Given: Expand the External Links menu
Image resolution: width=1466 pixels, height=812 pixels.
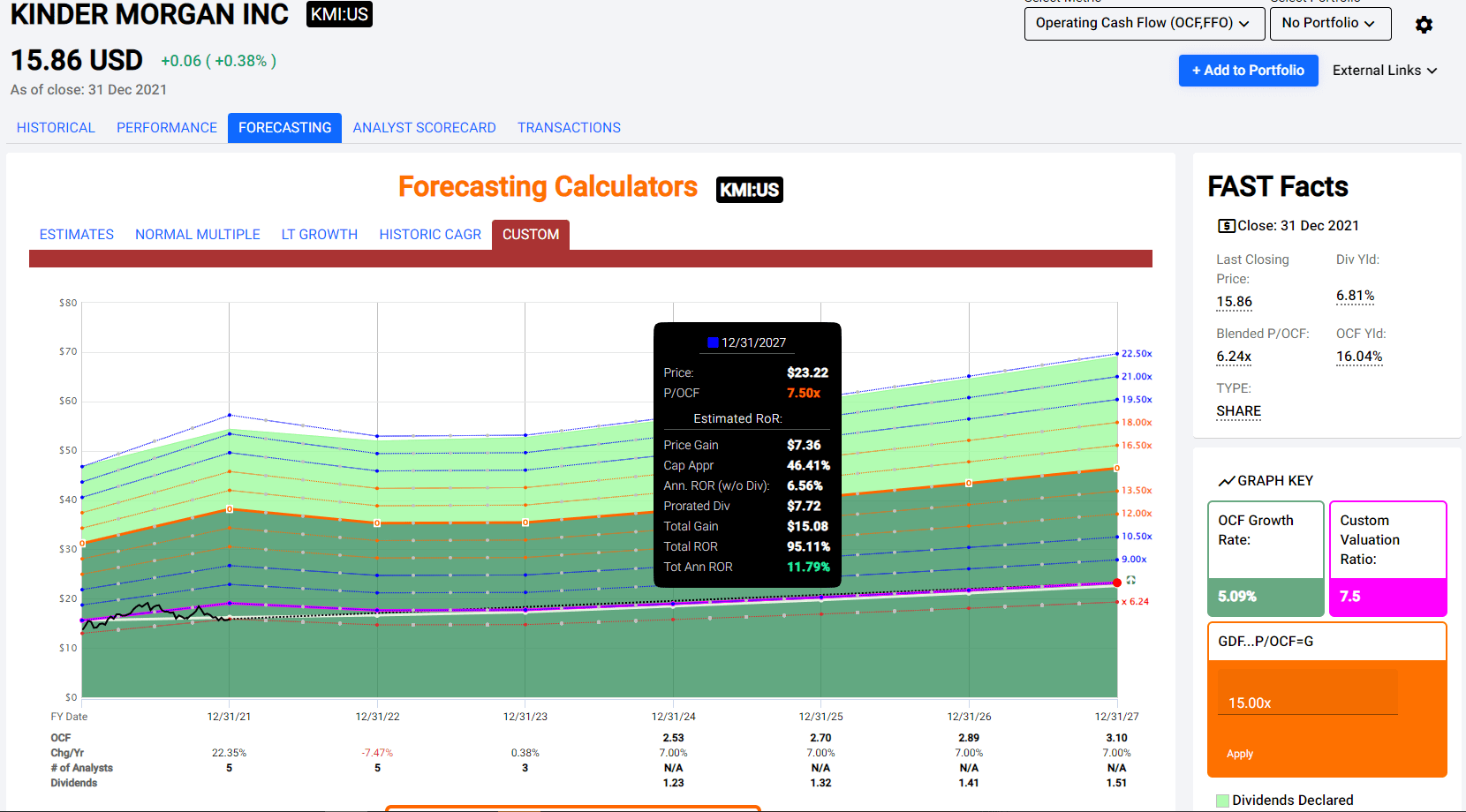Looking at the screenshot, I should coord(1385,71).
